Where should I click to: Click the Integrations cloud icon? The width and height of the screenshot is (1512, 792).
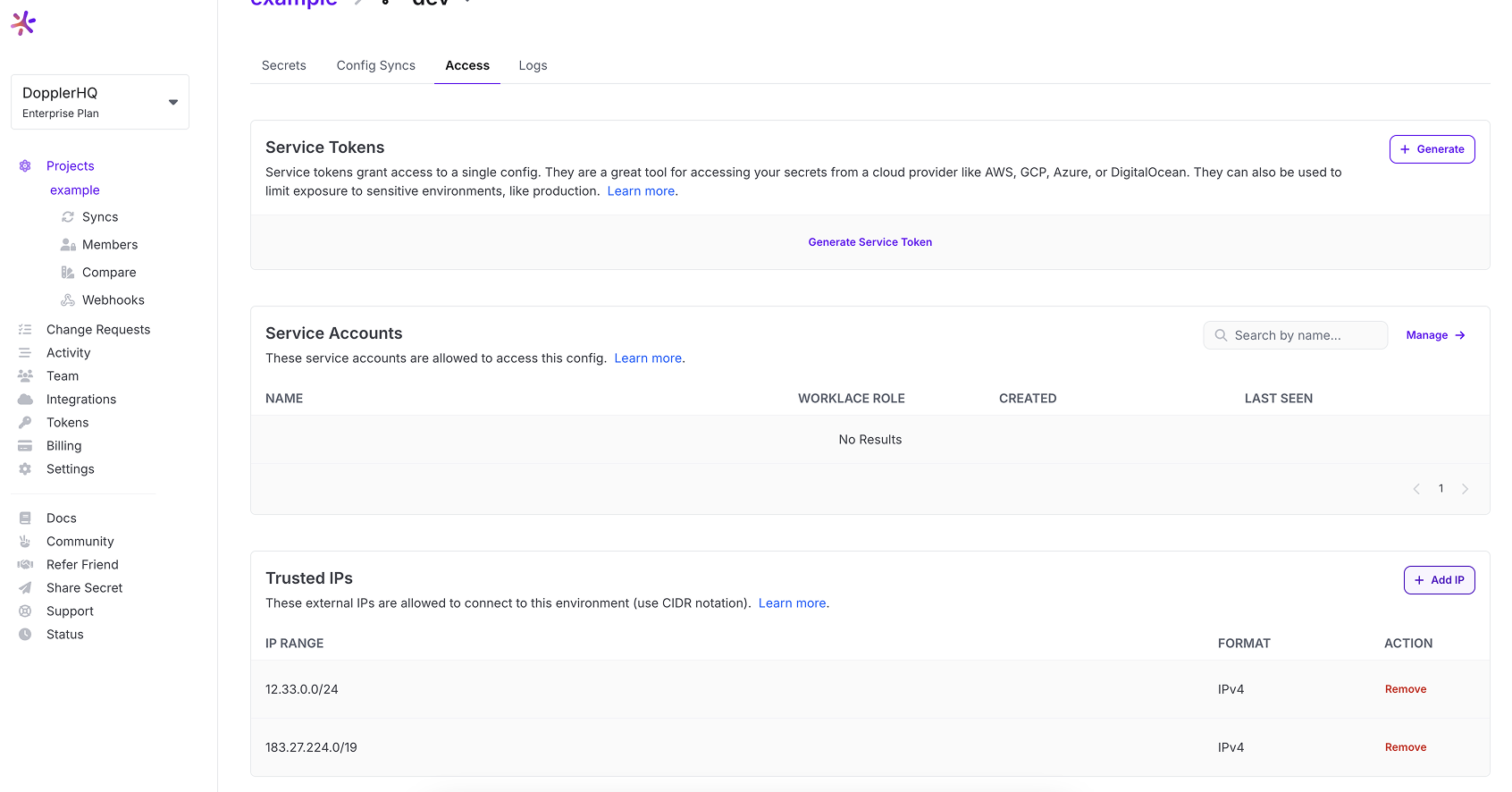(25, 400)
